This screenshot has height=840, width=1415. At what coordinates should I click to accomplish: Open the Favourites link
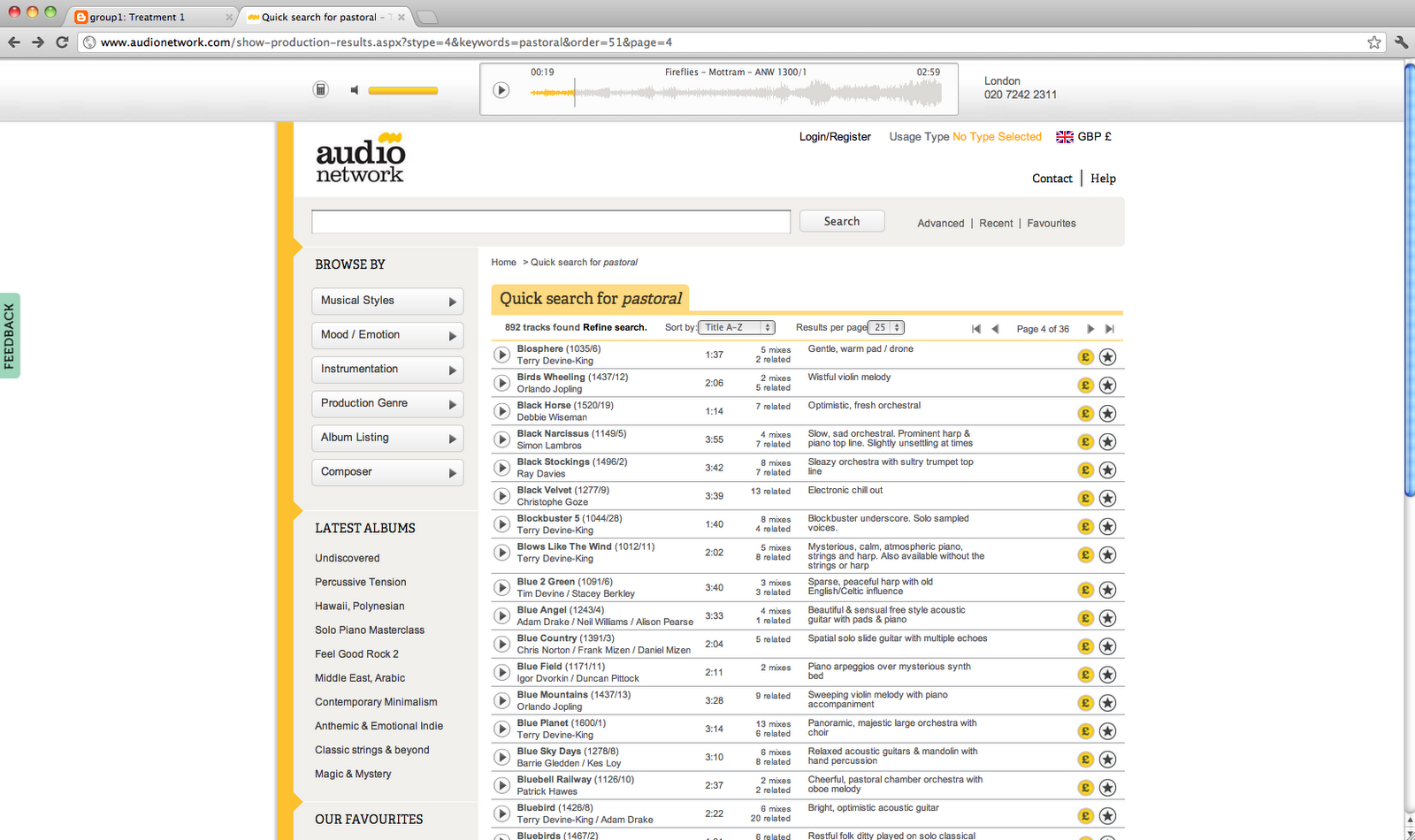[1052, 224]
